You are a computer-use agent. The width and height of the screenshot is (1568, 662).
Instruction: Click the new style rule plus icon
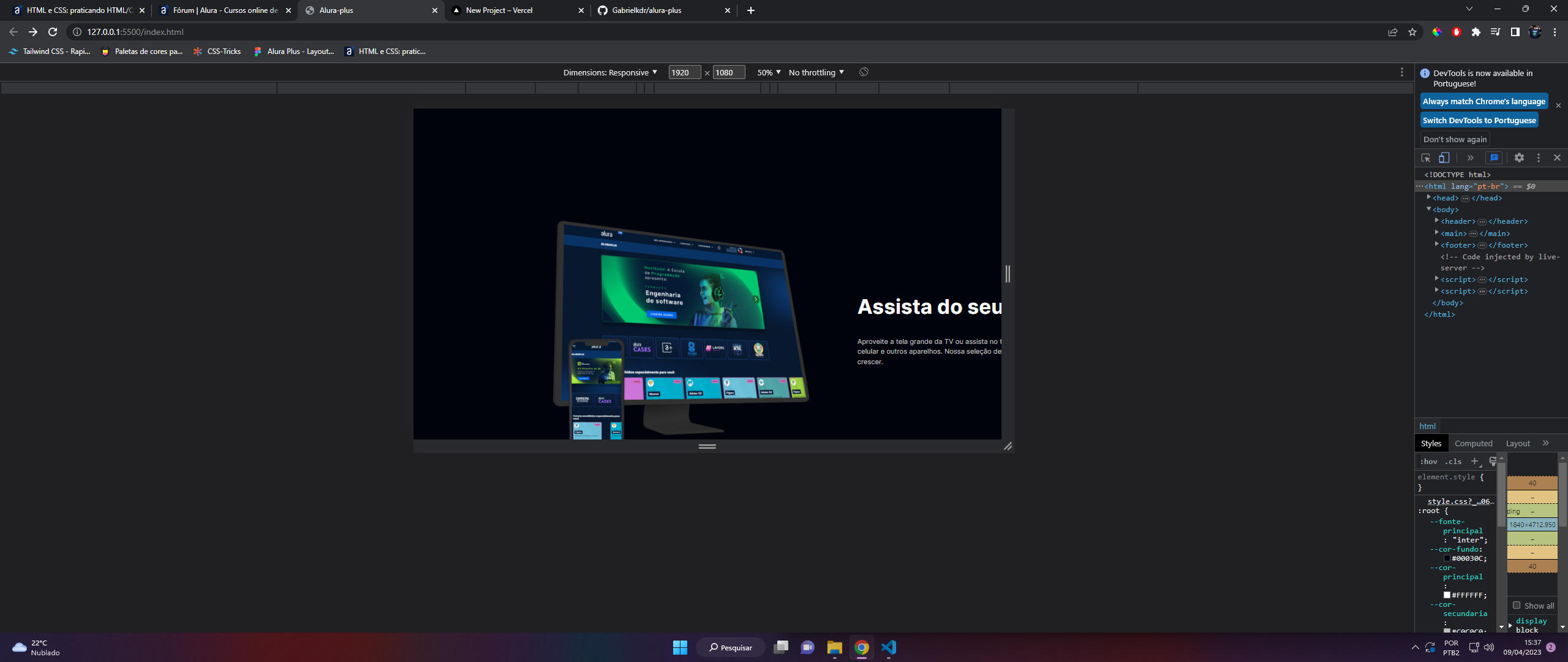(1475, 462)
